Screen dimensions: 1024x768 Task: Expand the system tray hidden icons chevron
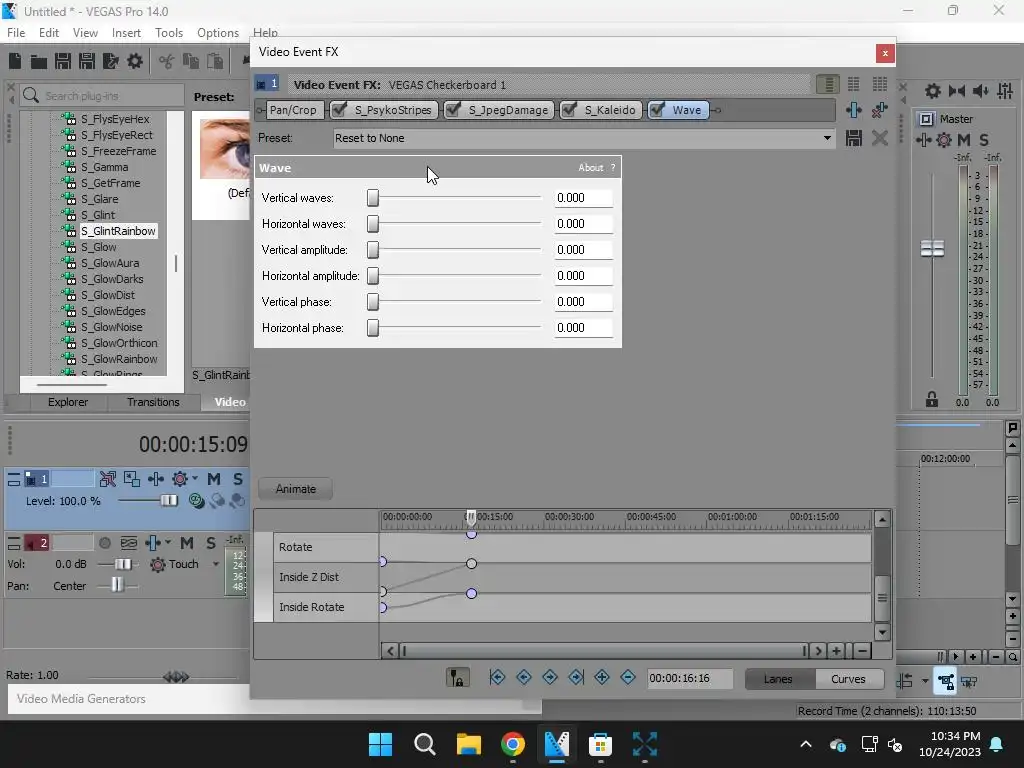[x=806, y=744]
